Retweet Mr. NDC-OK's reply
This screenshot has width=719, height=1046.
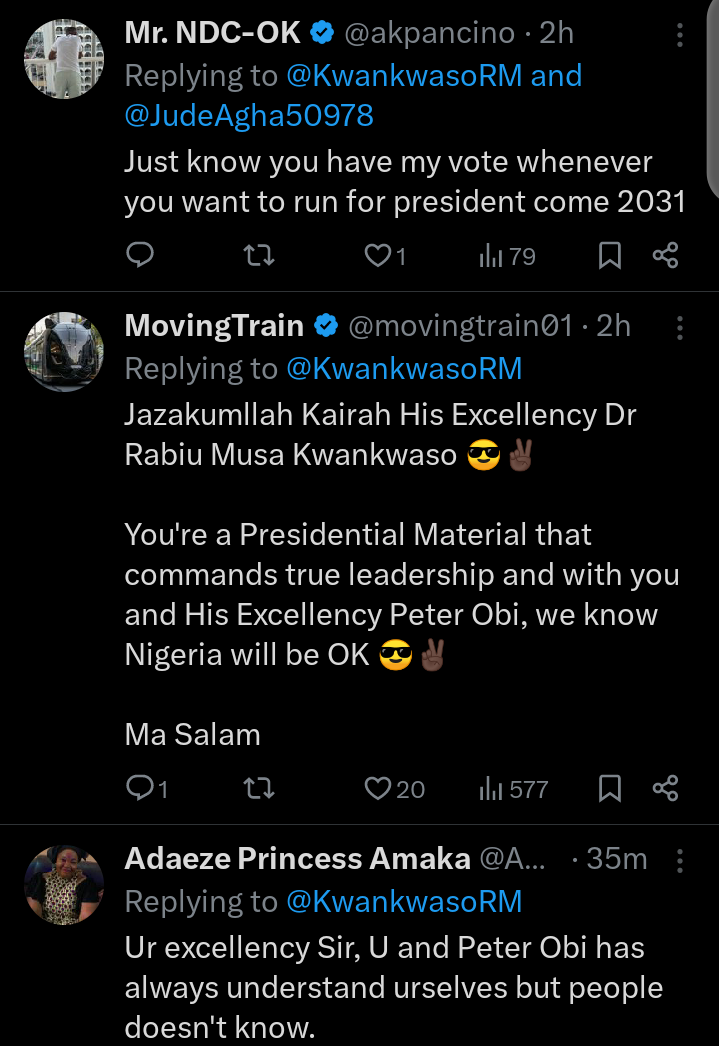[259, 255]
